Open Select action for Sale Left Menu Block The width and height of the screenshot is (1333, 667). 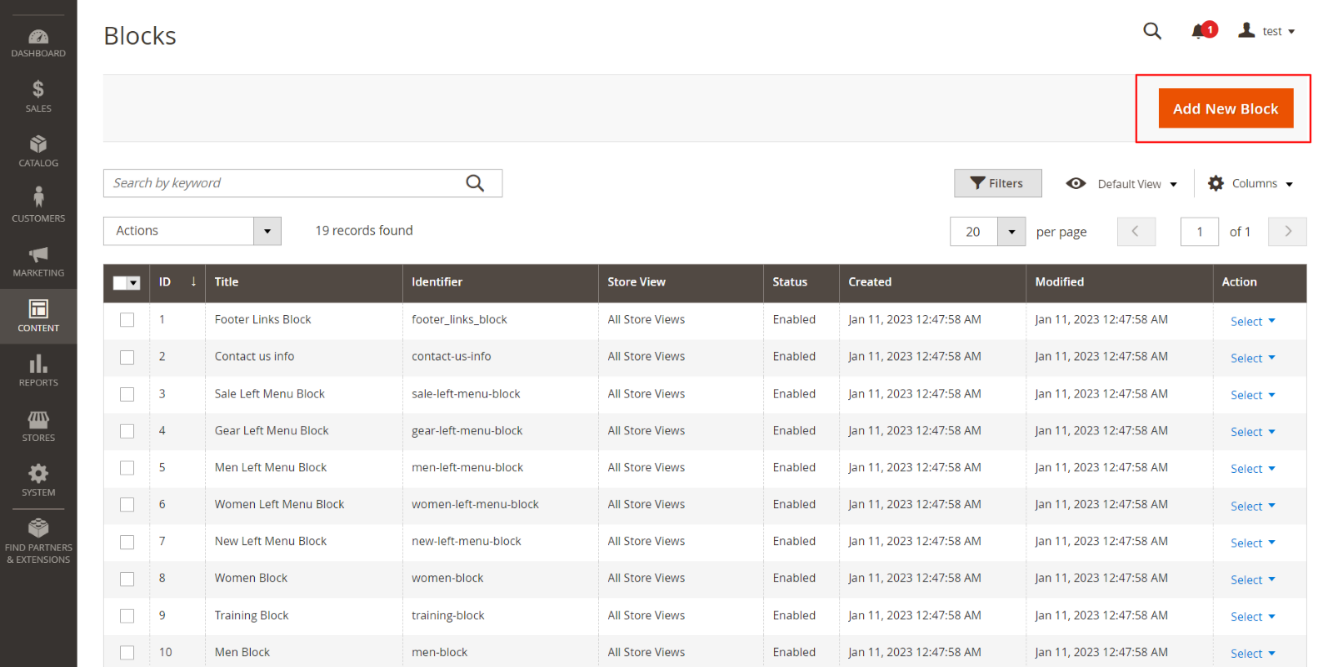point(1252,395)
